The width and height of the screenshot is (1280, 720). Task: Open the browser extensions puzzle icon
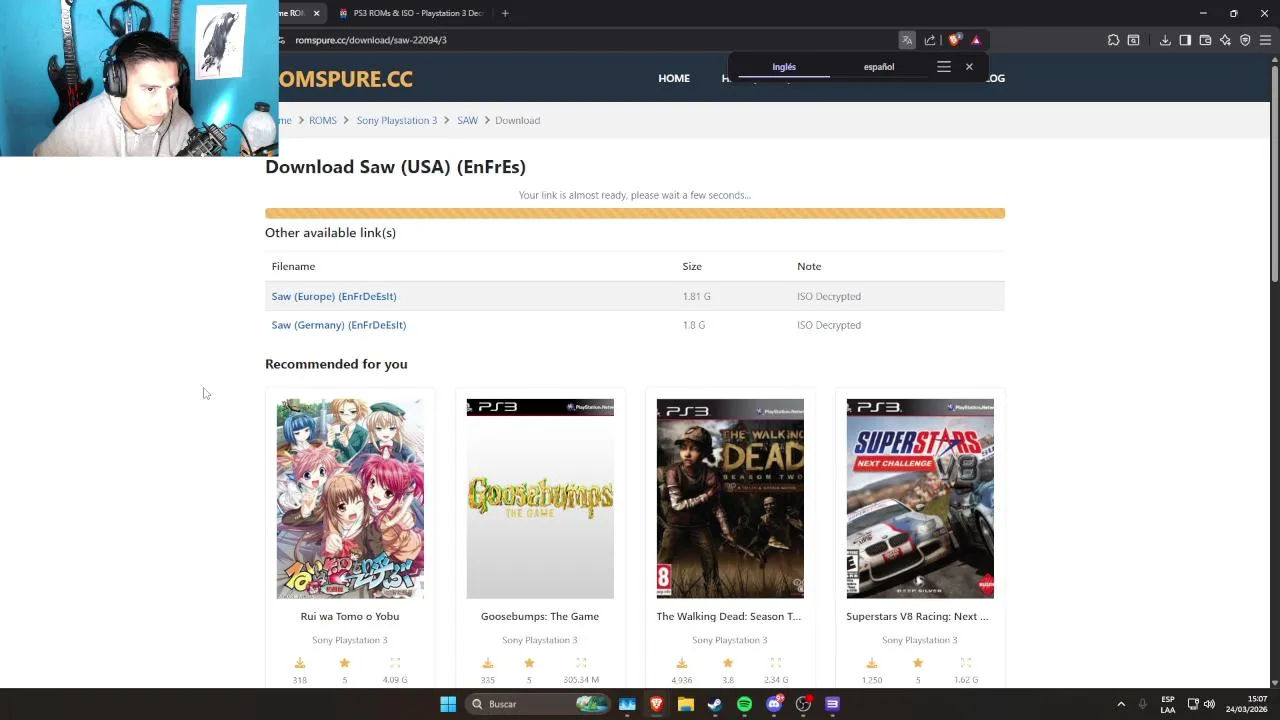(1113, 40)
